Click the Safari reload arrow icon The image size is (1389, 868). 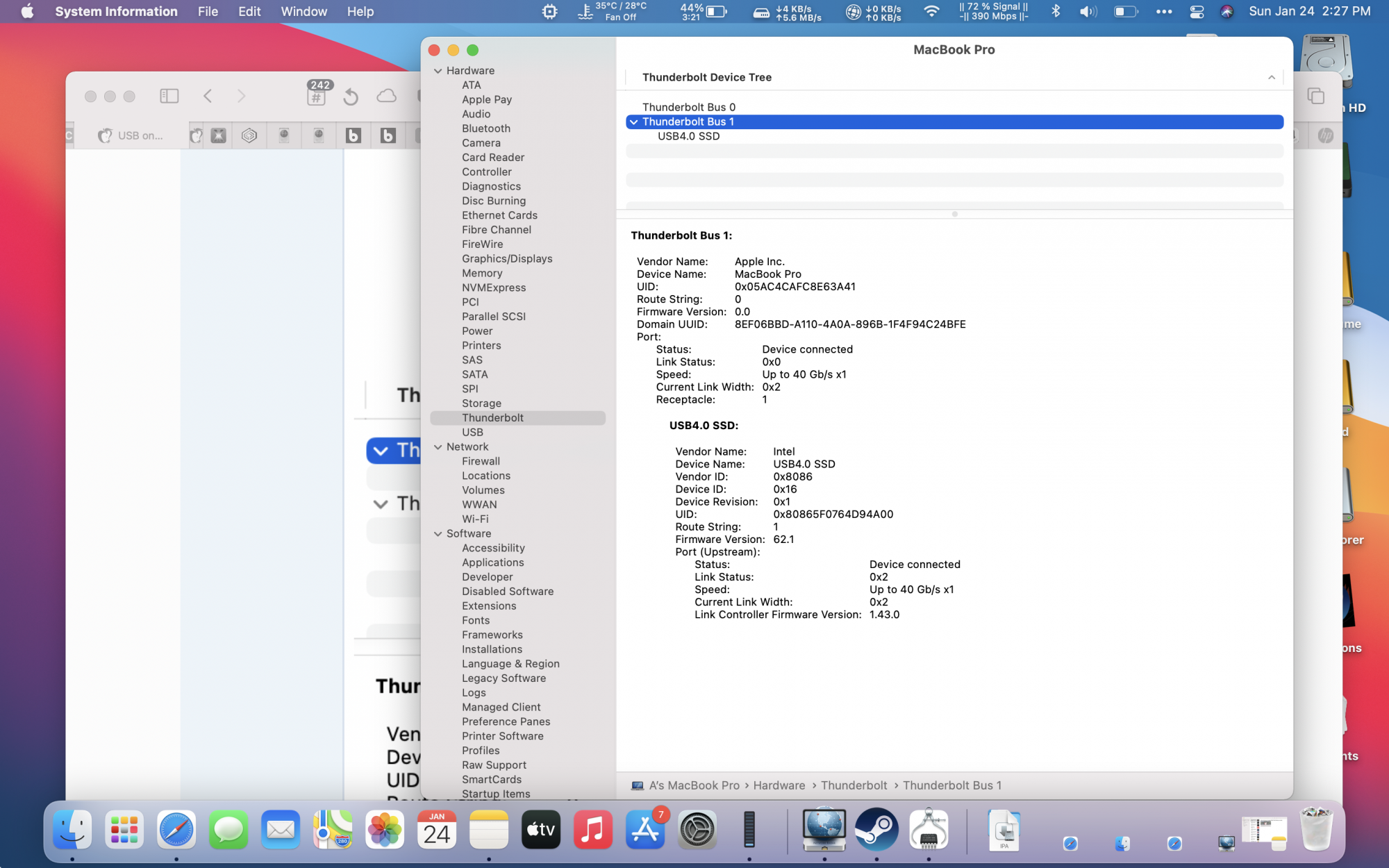pos(351,97)
